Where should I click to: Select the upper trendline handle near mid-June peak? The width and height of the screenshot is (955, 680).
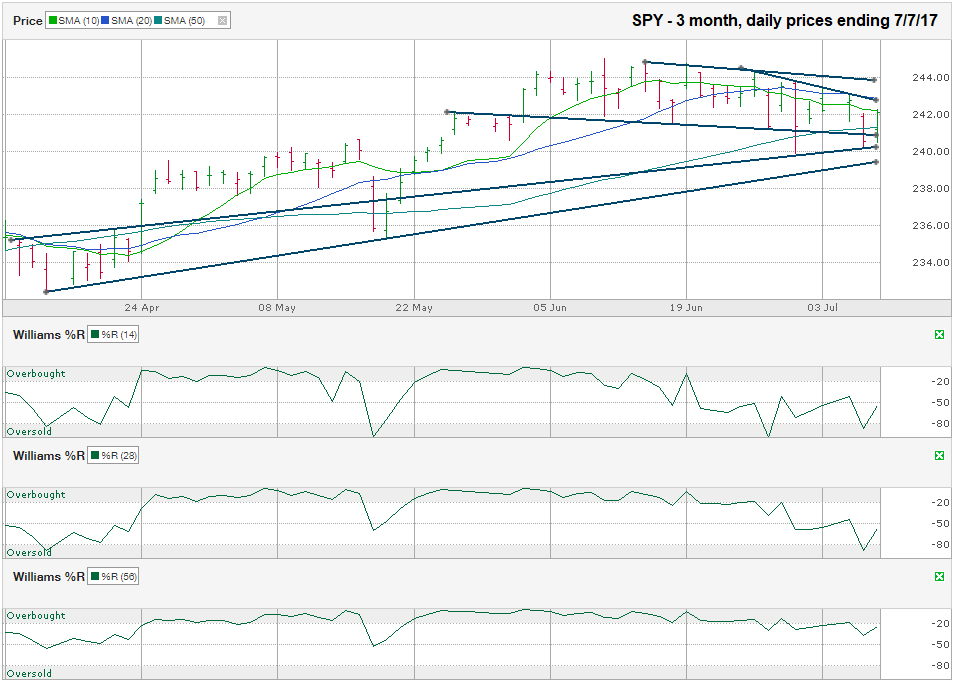pyautogui.click(x=645, y=62)
